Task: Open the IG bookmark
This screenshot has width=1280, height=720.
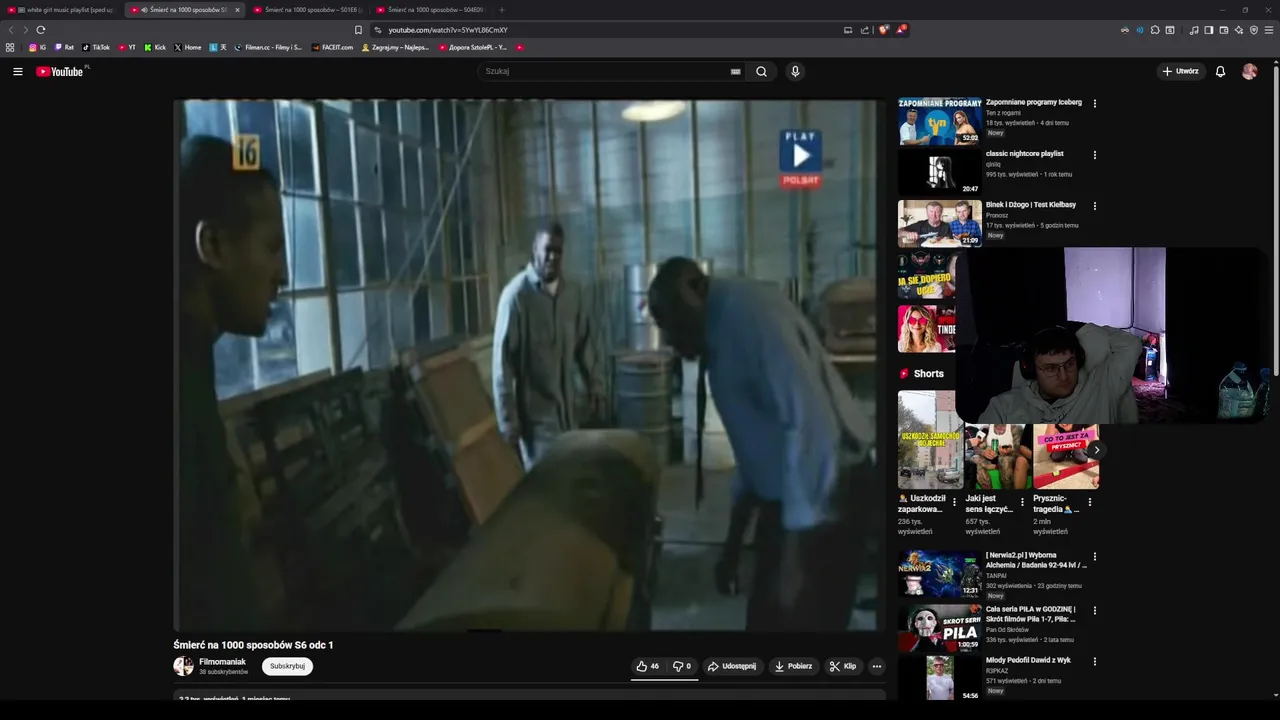Action: point(37,47)
